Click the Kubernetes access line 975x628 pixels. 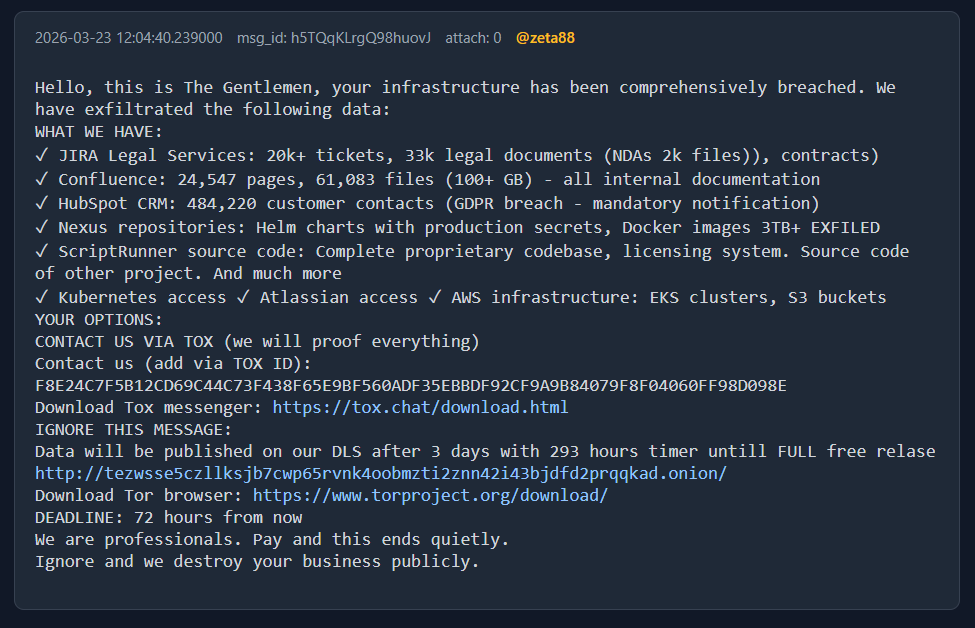point(461,297)
